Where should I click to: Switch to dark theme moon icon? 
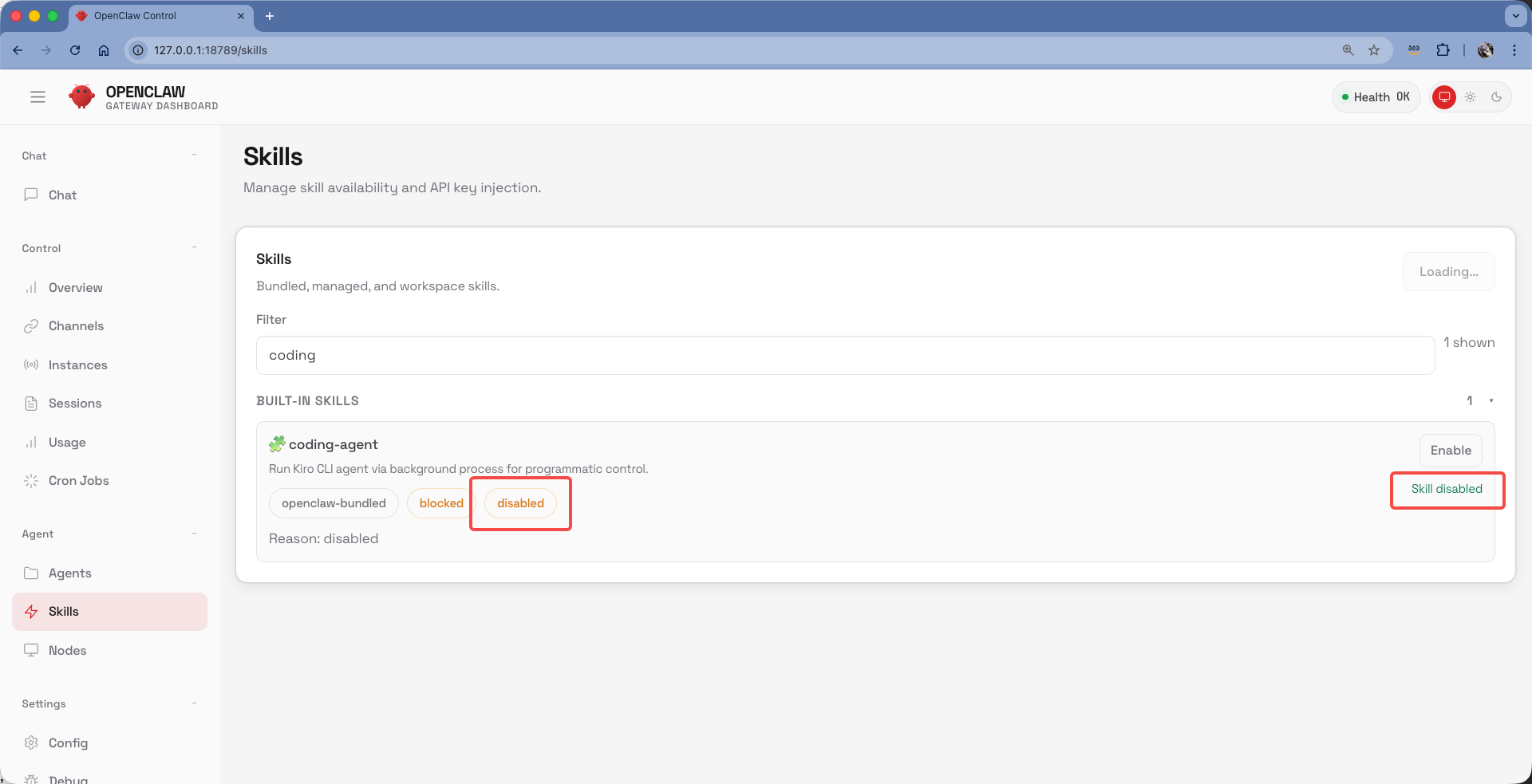click(1496, 97)
